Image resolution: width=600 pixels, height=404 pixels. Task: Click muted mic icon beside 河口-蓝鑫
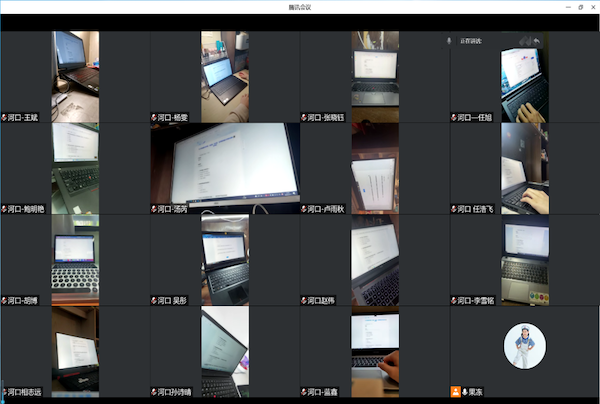(304, 392)
